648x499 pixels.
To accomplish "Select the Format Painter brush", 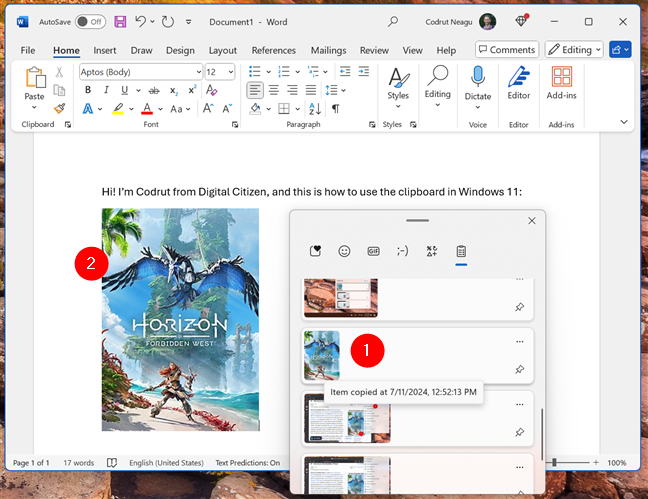I will 59,109.
